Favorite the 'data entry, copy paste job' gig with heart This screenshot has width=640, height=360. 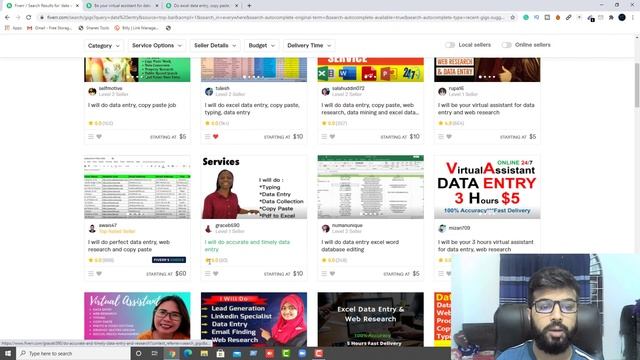pos(99,137)
